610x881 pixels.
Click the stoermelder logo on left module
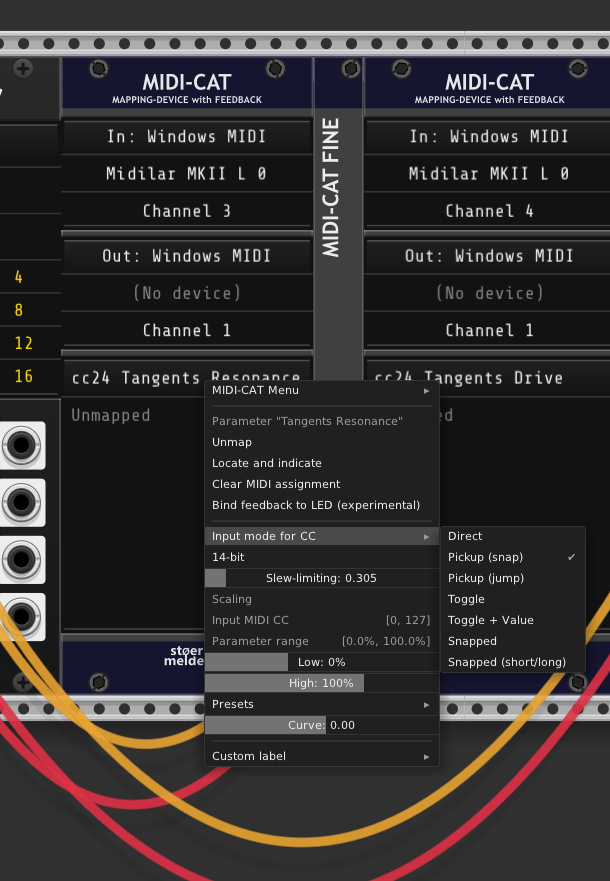pyautogui.click(x=184, y=656)
